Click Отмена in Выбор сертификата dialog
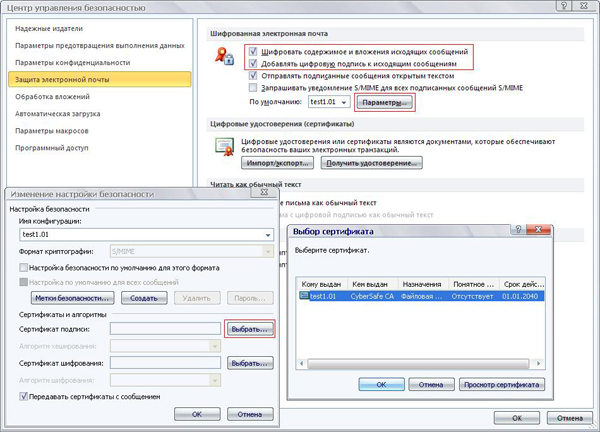 point(431,385)
